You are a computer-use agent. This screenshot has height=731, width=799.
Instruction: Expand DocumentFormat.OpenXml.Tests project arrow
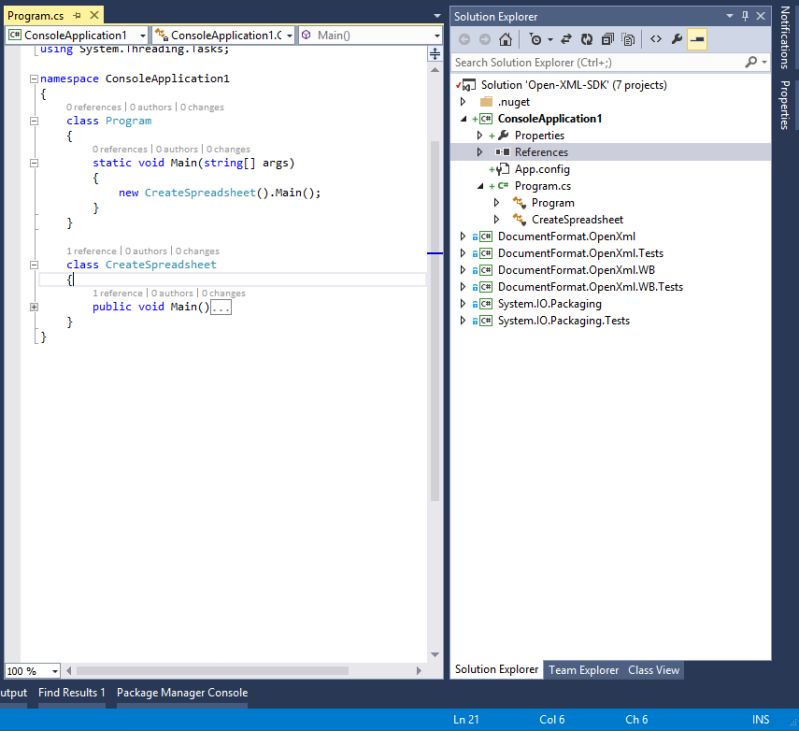[463, 253]
